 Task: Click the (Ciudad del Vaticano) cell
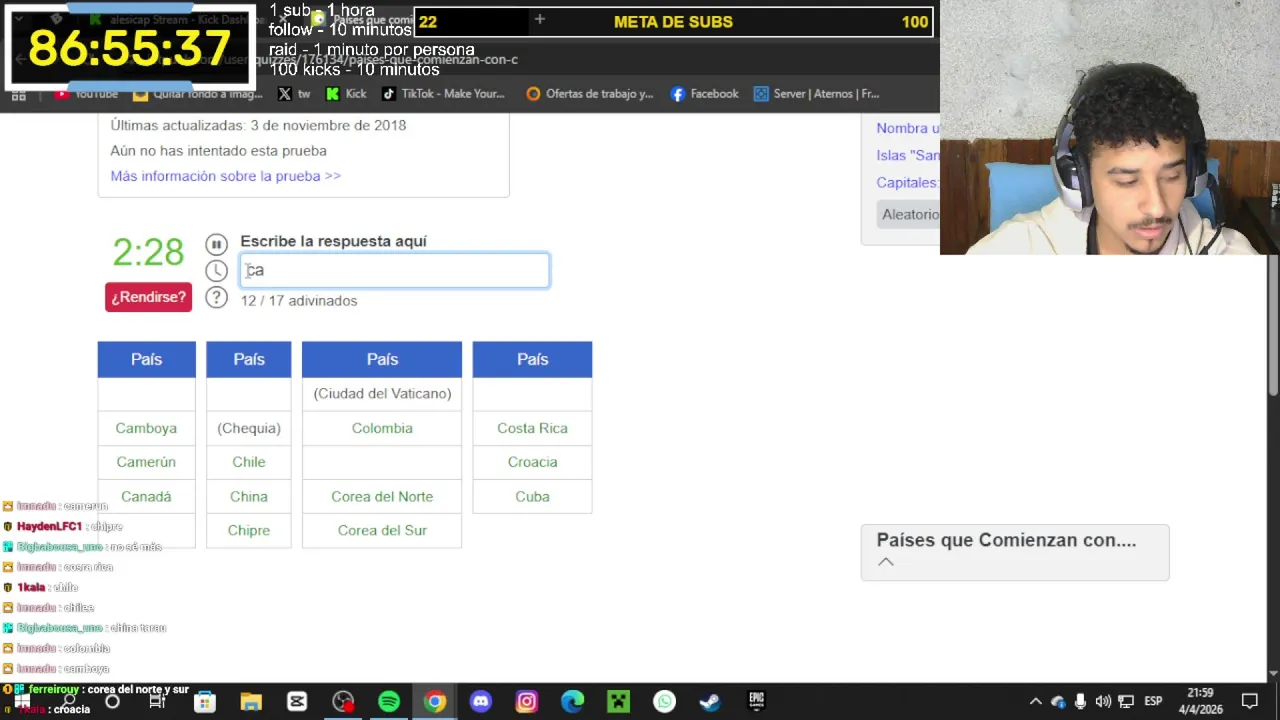(x=382, y=393)
